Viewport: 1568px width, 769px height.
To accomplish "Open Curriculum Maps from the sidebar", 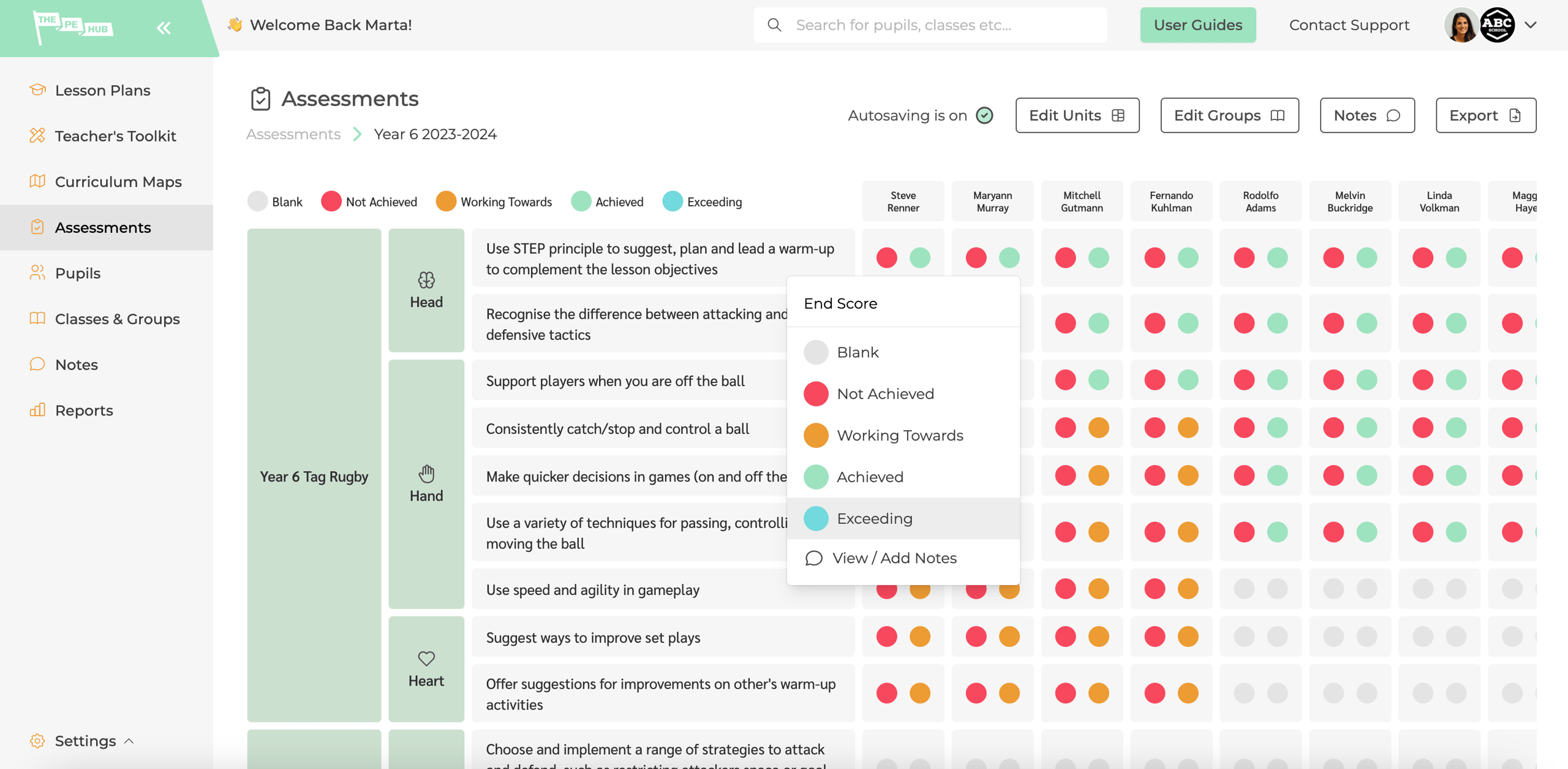I will 37,181.
